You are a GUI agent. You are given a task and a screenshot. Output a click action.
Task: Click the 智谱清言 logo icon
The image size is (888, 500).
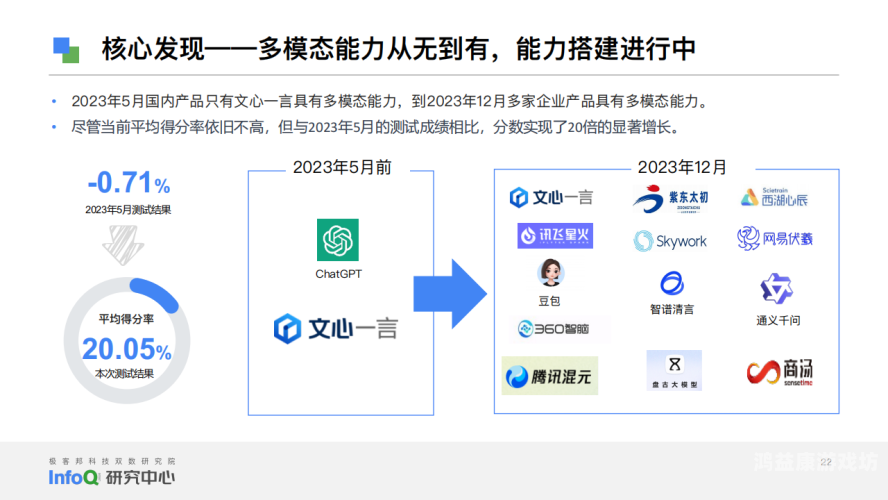(x=672, y=284)
